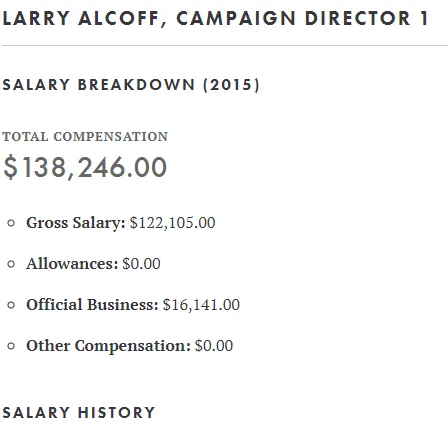Viewport: 448px width, 424px height.
Task: Click the bullet marker beside Gross Salary
Action: [x=11, y=223]
